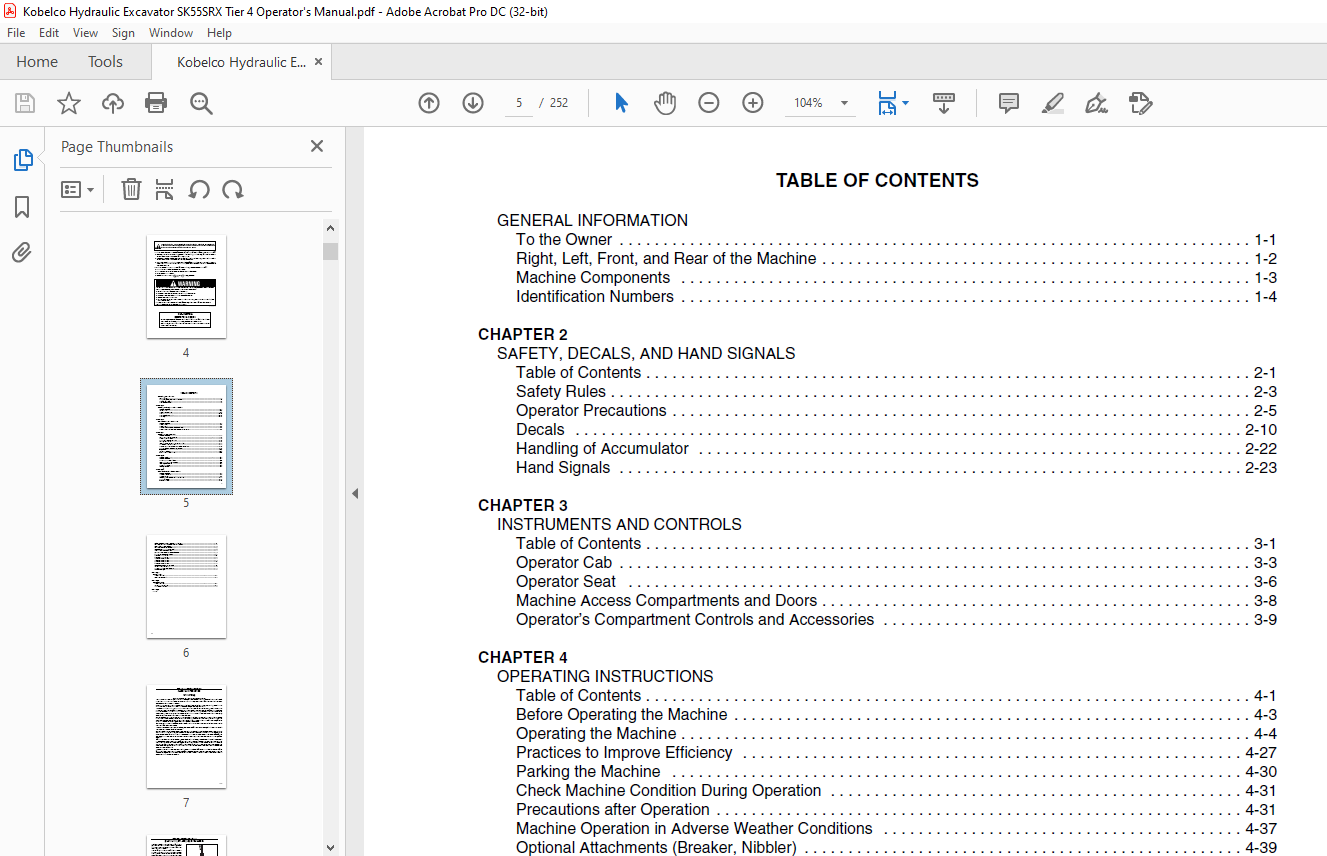Image resolution: width=1327 pixels, height=856 pixels.
Task: Delete selected page with the trash icon
Action: [x=131, y=189]
